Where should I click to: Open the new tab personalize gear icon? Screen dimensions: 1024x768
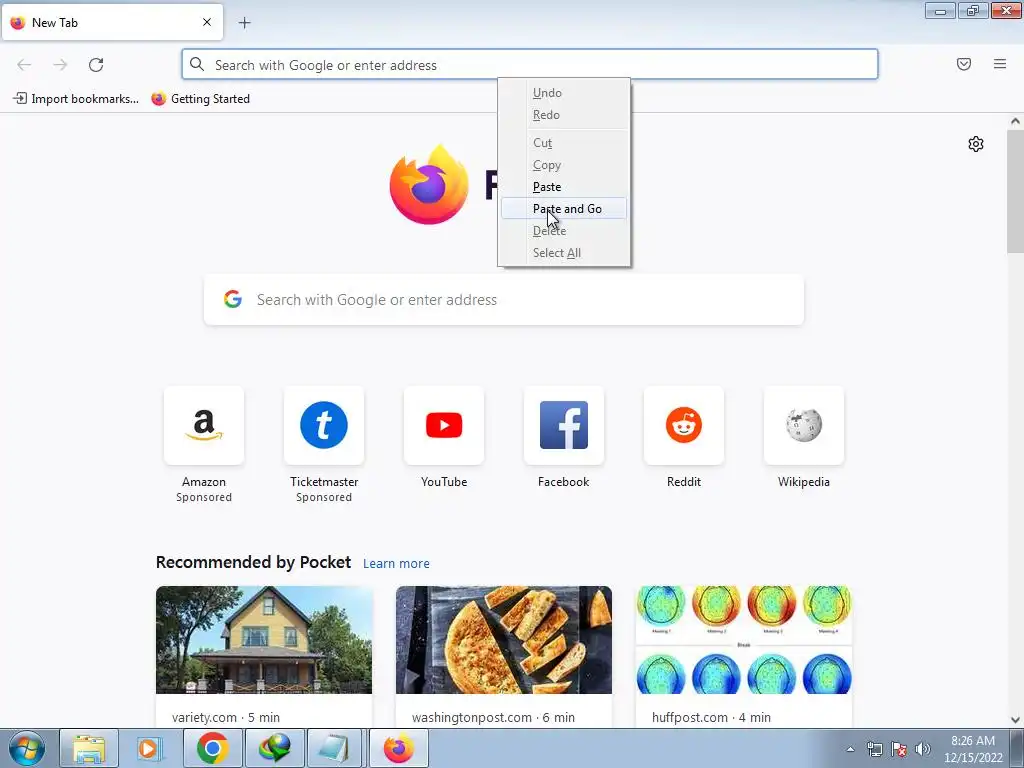coord(976,144)
